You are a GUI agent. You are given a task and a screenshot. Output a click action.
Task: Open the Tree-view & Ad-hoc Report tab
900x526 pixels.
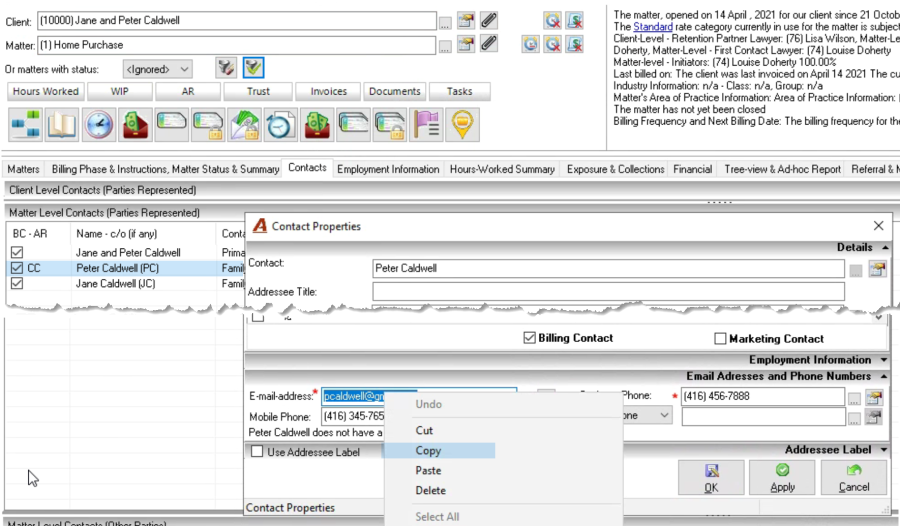click(x=782, y=169)
